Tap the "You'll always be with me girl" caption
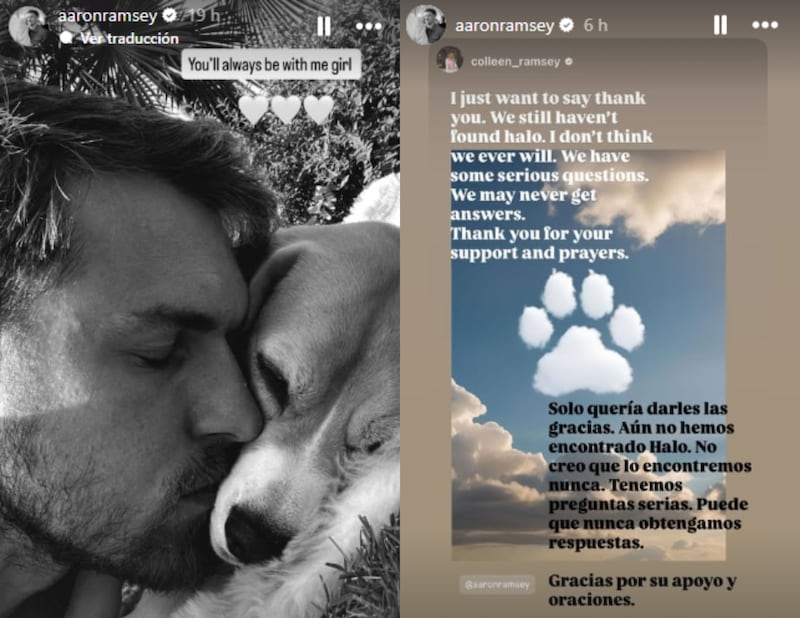 [x=270, y=65]
